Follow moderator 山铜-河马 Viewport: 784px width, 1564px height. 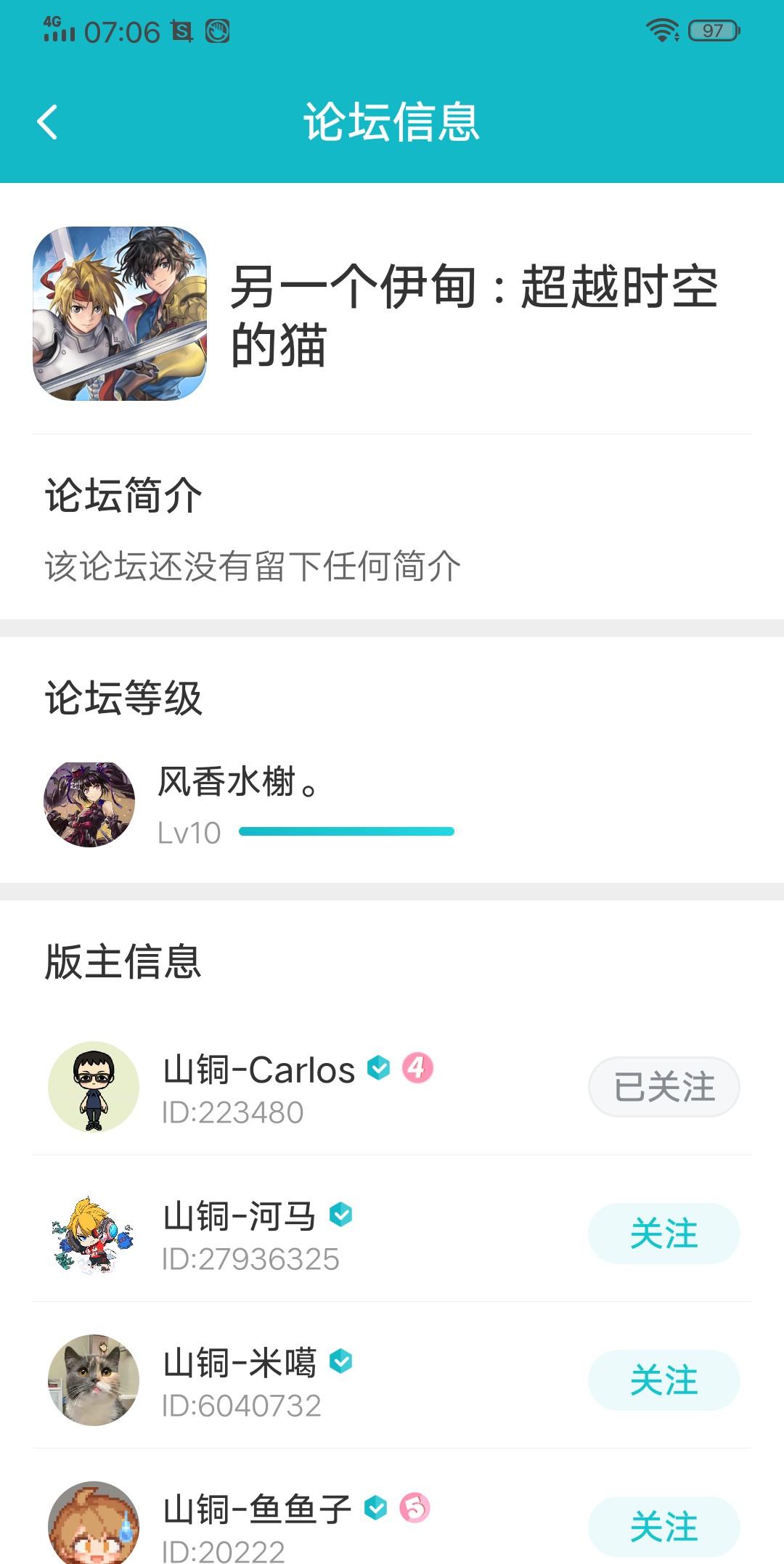point(663,1234)
